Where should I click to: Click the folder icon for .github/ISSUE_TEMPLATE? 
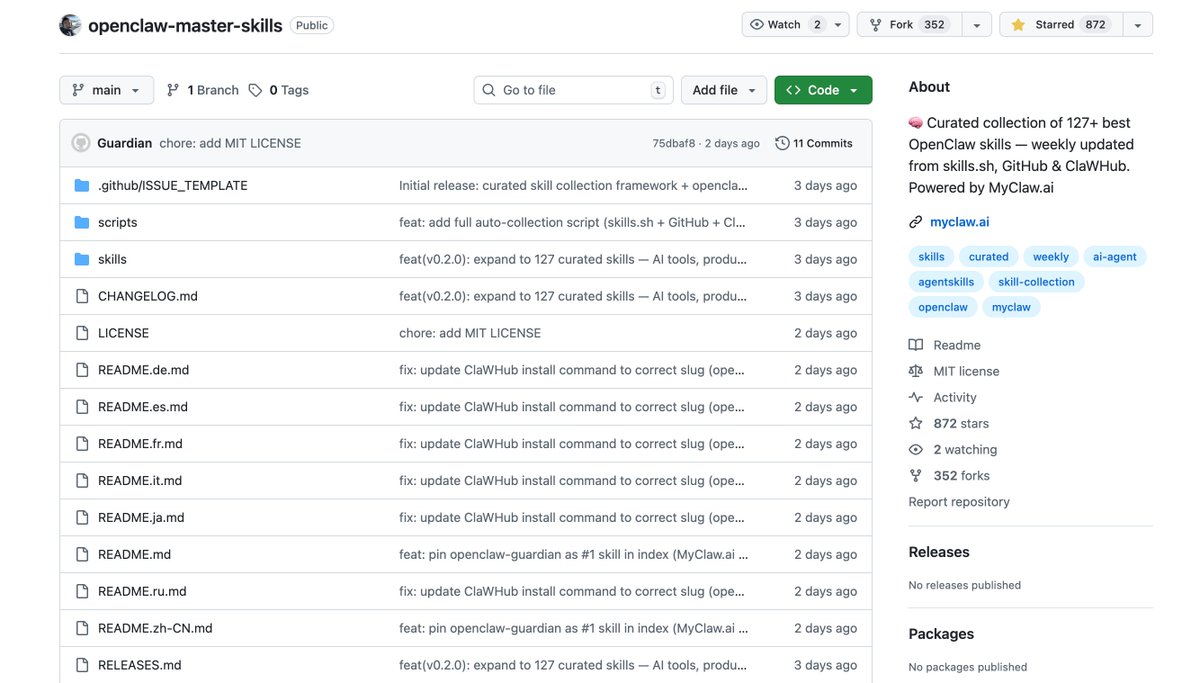(82, 185)
